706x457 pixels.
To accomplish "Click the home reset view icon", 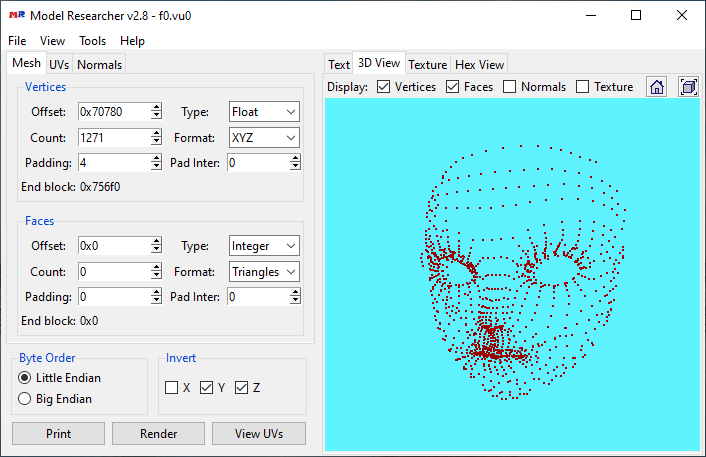I will coord(657,87).
